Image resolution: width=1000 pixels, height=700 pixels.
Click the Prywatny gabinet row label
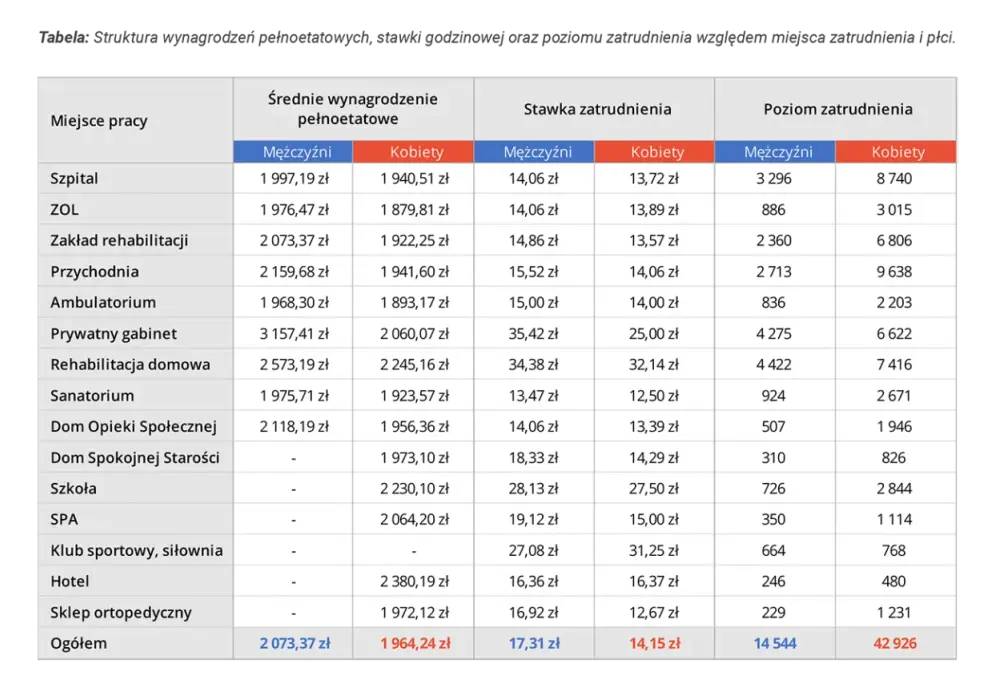point(114,333)
